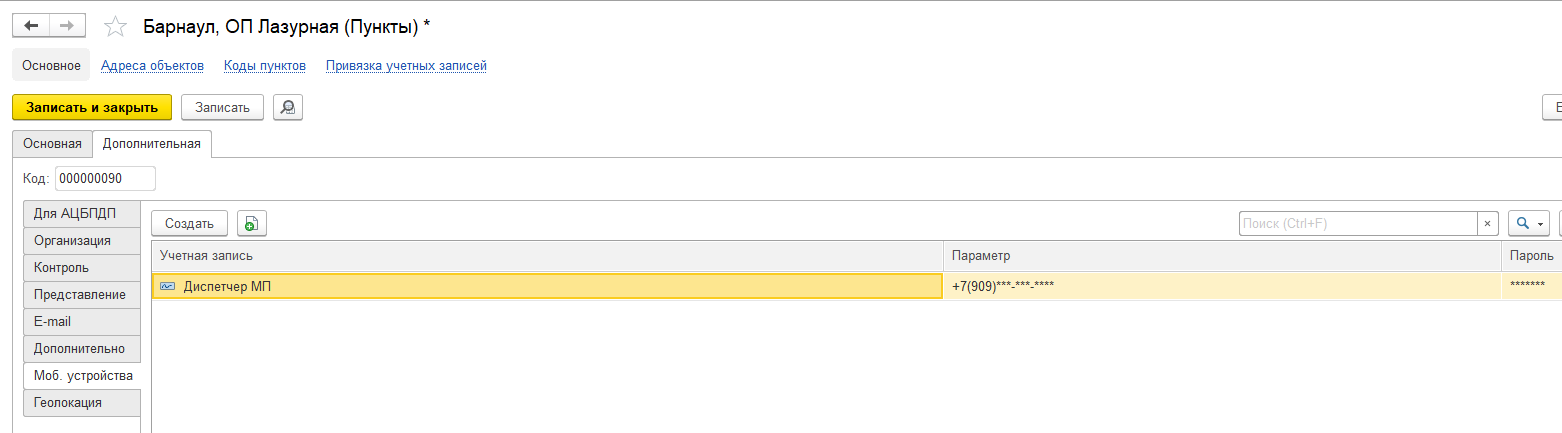
Task: Open the Геолокация side tab
Action: 67,403
